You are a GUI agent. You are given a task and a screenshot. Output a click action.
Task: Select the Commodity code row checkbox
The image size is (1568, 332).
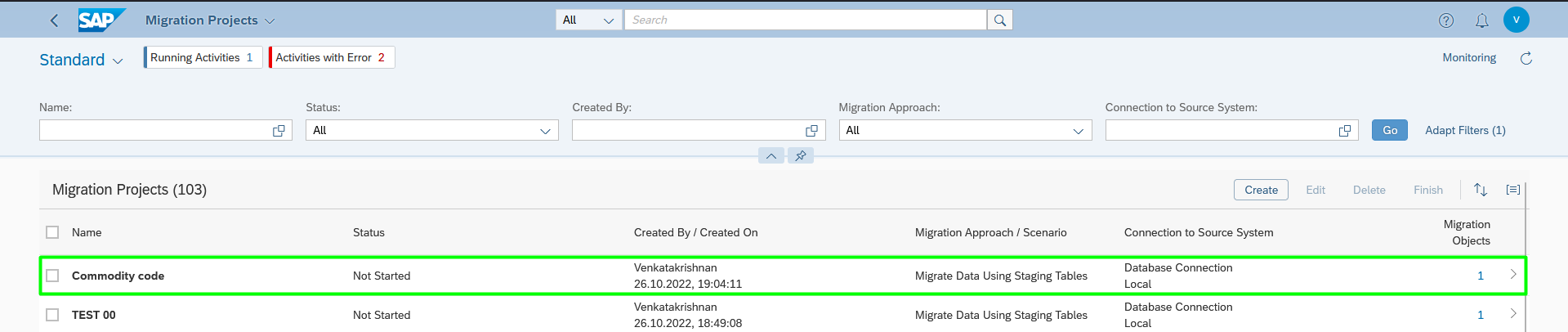point(52,276)
